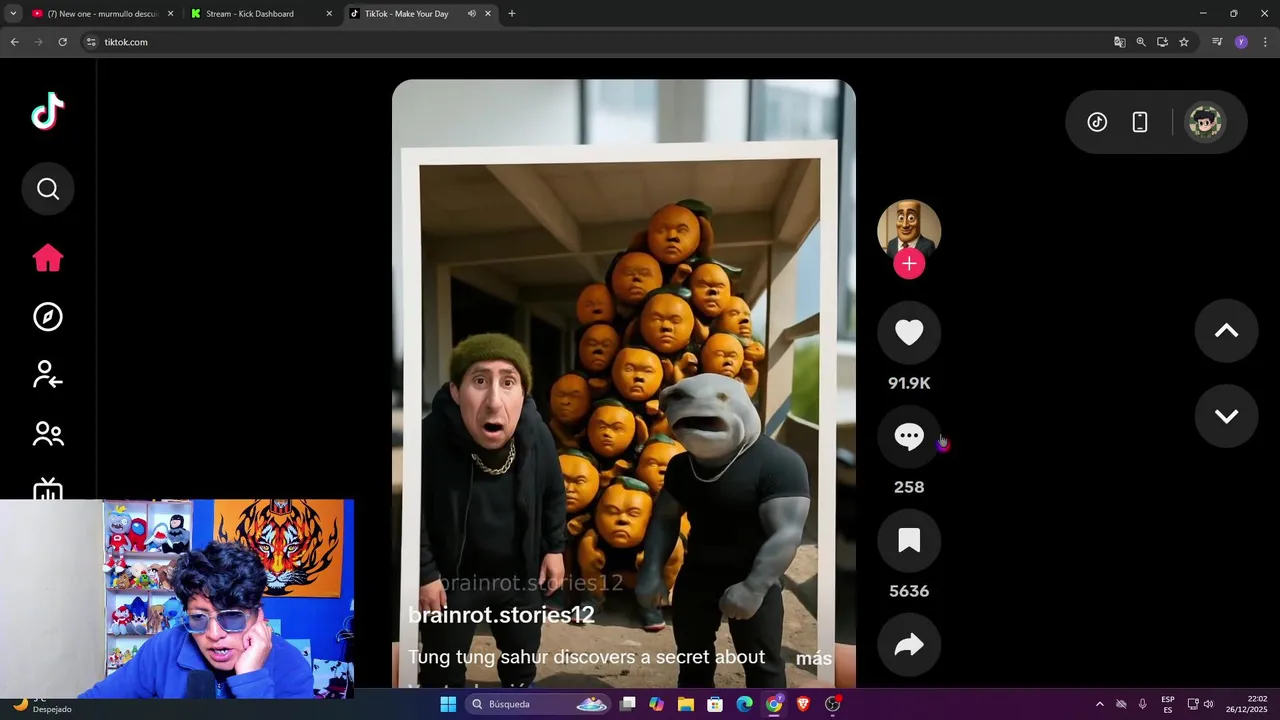
Task: Launch Copilot from the taskbar
Action: pyautogui.click(x=656, y=704)
